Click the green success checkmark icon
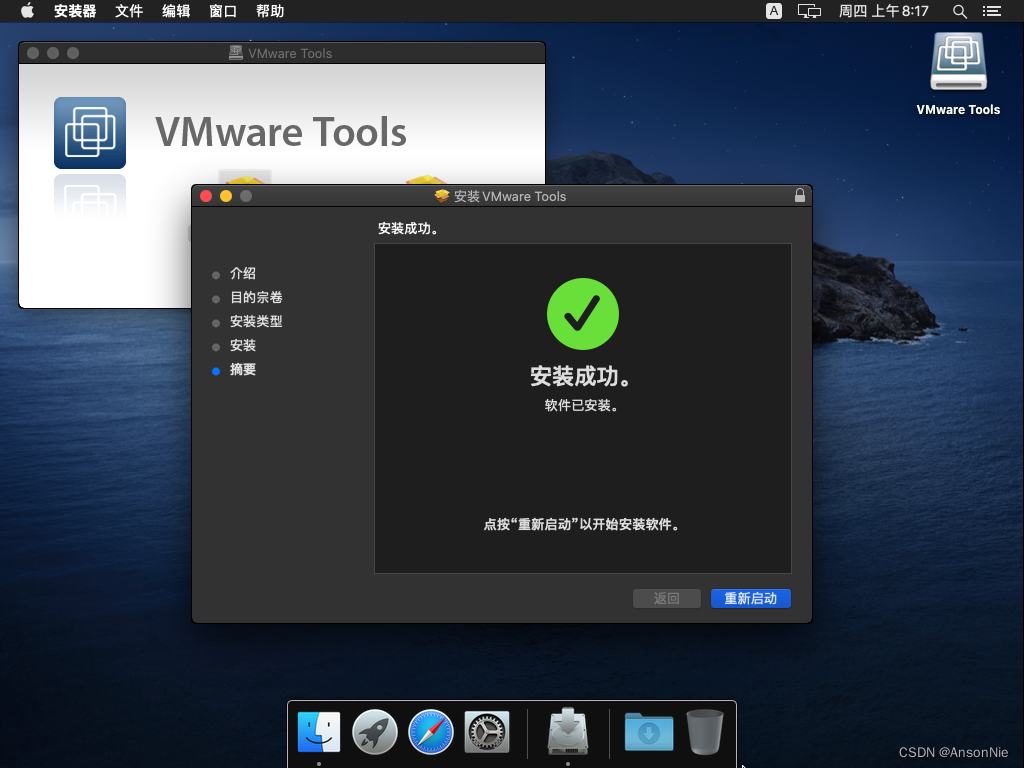1024x768 pixels. 583,314
